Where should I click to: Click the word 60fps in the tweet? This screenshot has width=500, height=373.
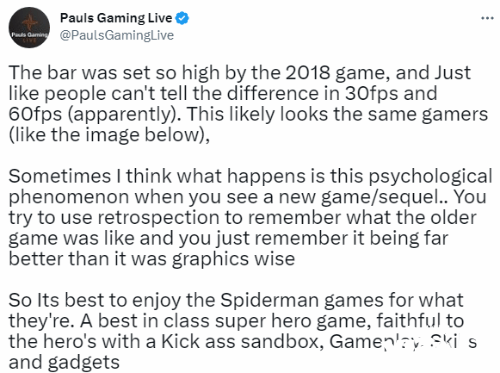click(x=35, y=115)
